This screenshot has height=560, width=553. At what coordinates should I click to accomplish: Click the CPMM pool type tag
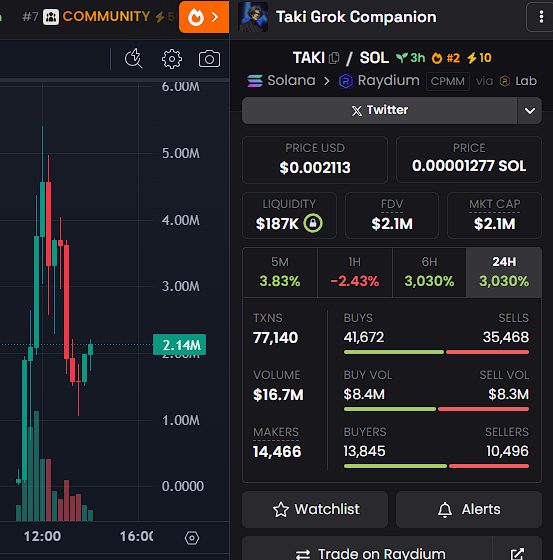click(x=448, y=81)
